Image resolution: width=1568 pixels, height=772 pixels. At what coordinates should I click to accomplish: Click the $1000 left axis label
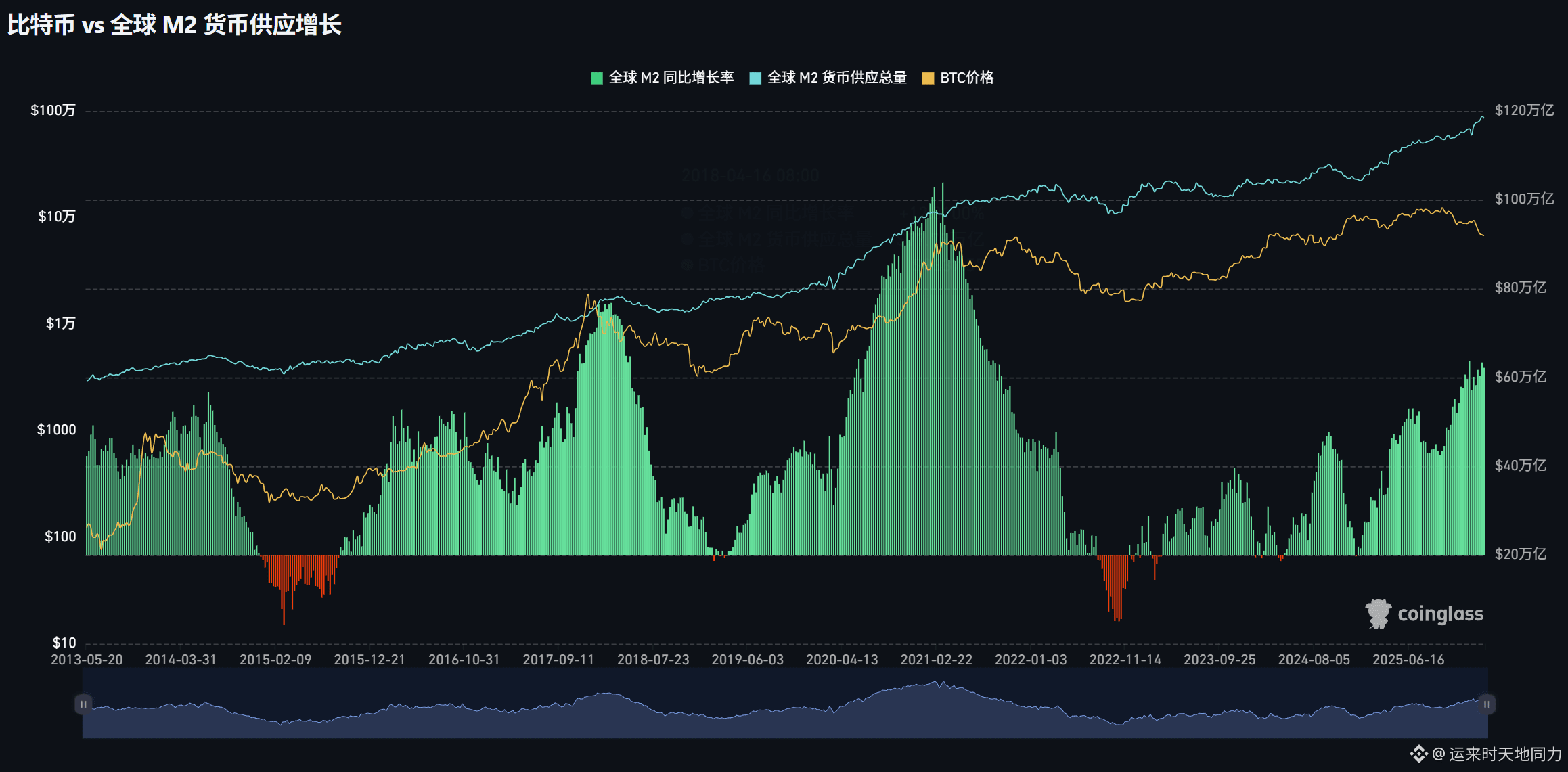point(56,430)
